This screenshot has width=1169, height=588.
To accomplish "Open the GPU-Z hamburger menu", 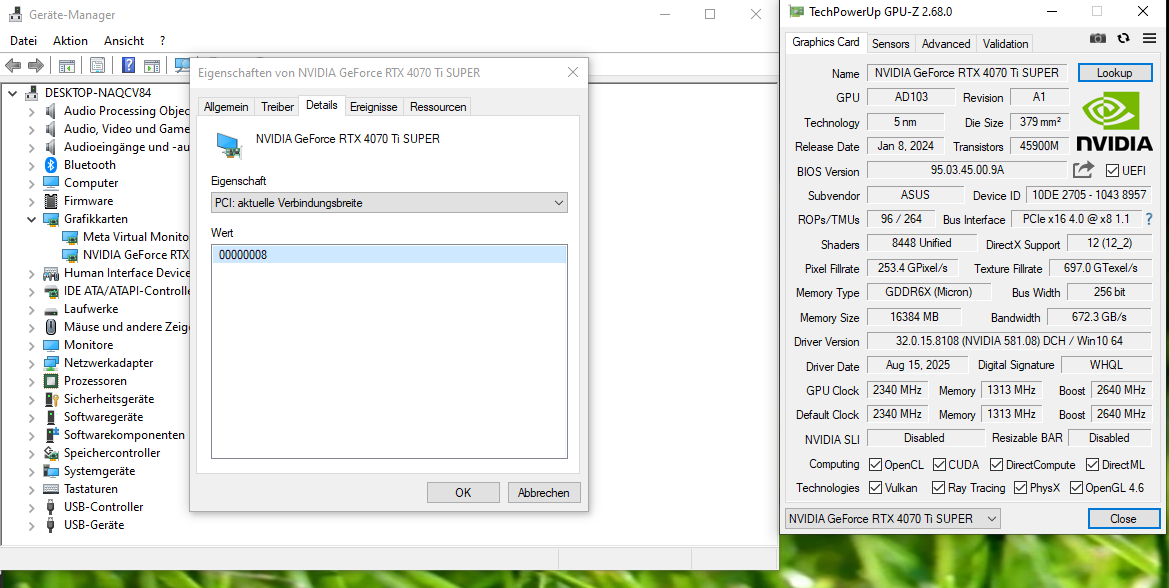I will coord(1149,38).
